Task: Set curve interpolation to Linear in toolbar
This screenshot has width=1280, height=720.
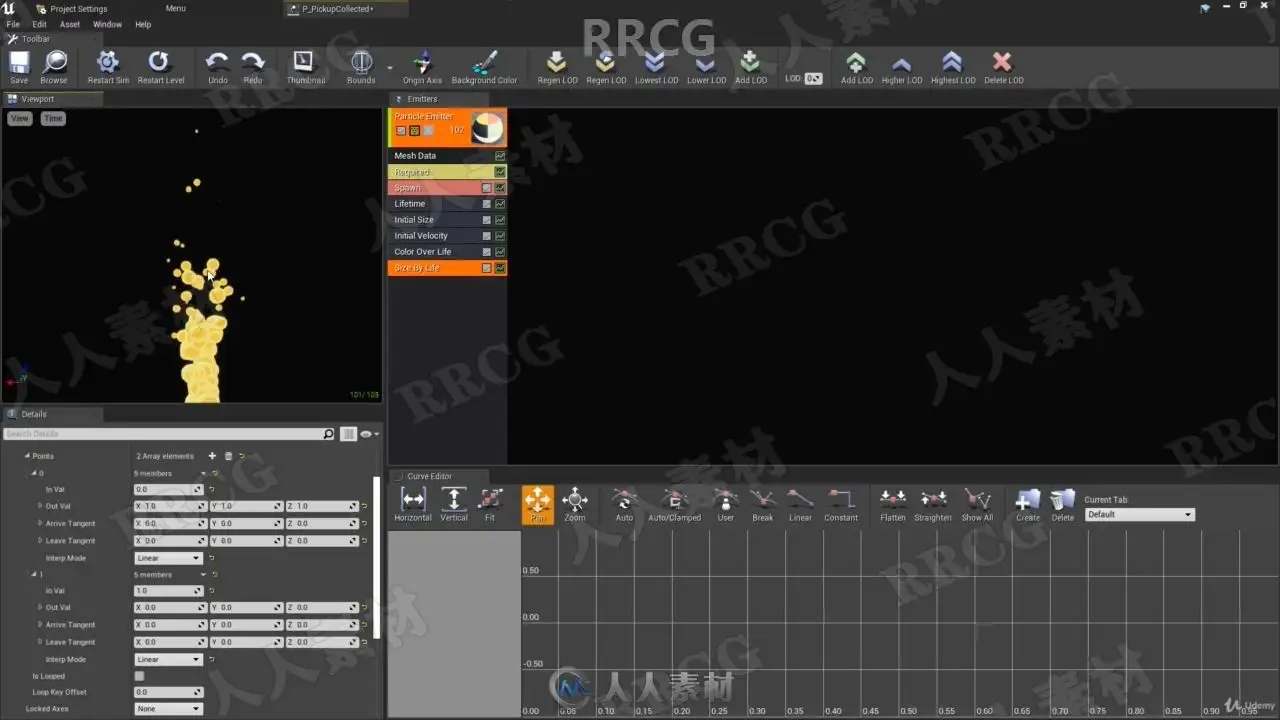Action: [x=800, y=505]
